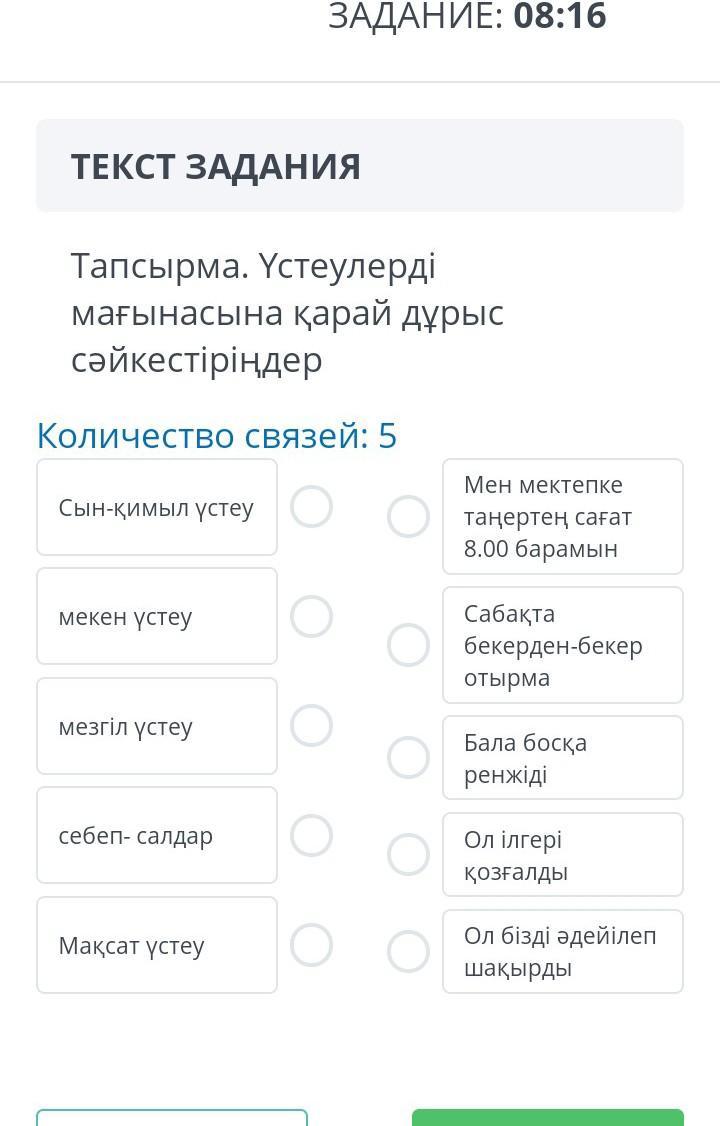
Task: Select circle next to Сабақта бекерден-бекер отырма
Action: [408, 645]
